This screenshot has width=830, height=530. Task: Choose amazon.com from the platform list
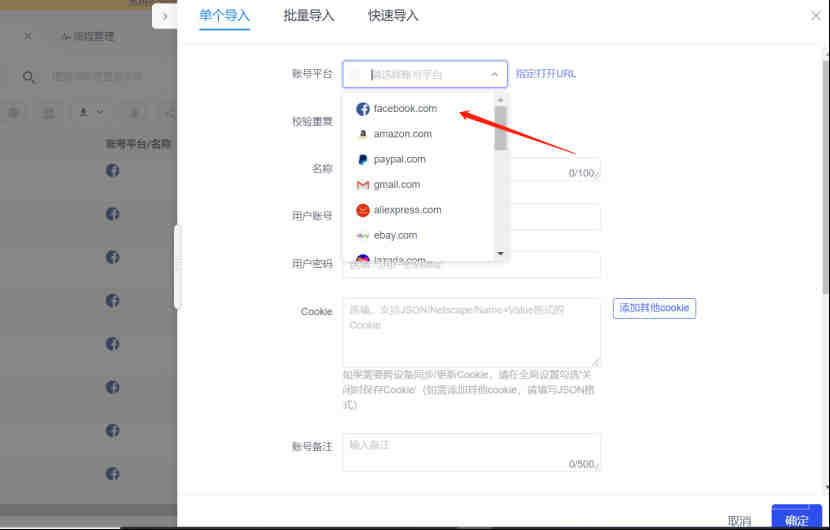(418, 134)
